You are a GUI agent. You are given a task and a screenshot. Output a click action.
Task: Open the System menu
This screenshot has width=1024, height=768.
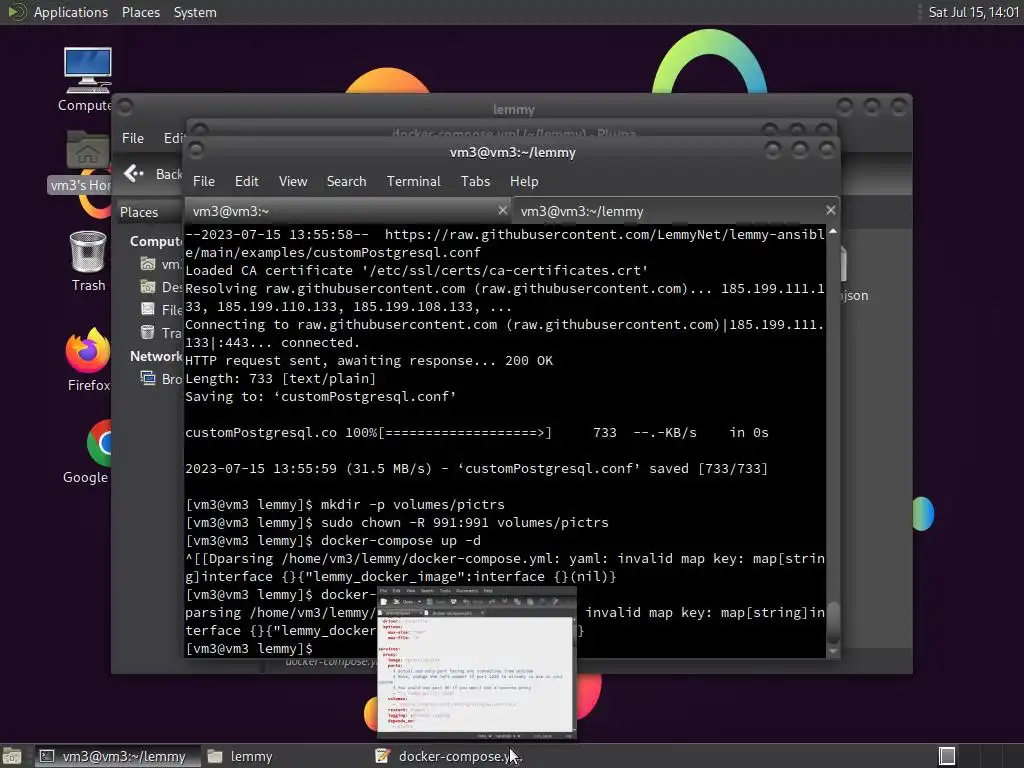[x=195, y=12]
